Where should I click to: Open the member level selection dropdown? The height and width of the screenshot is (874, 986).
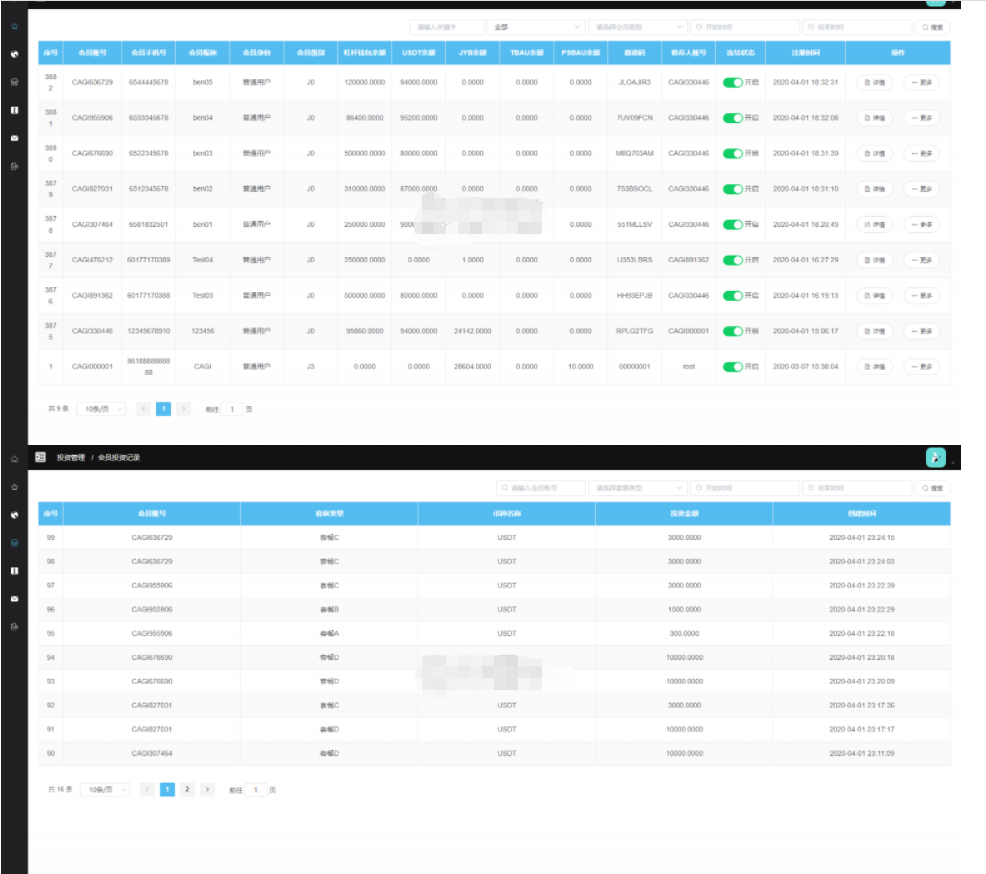[x=637, y=27]
